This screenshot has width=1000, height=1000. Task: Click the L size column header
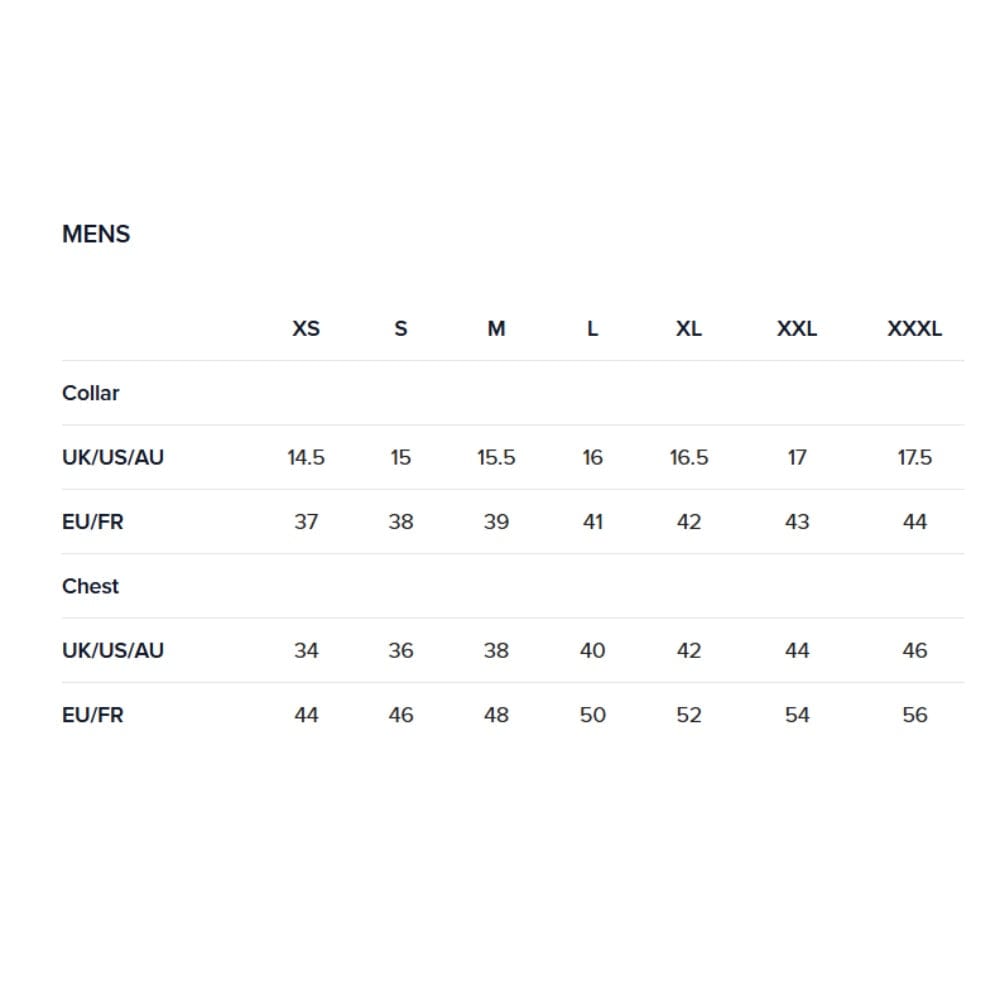point(592,328)
